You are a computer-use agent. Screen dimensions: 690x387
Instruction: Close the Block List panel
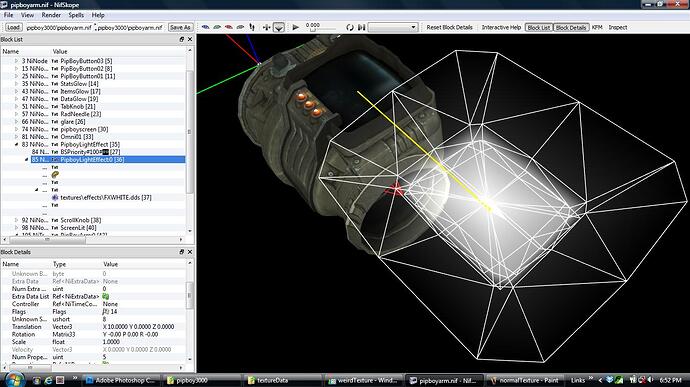click(x=190, y=39)
